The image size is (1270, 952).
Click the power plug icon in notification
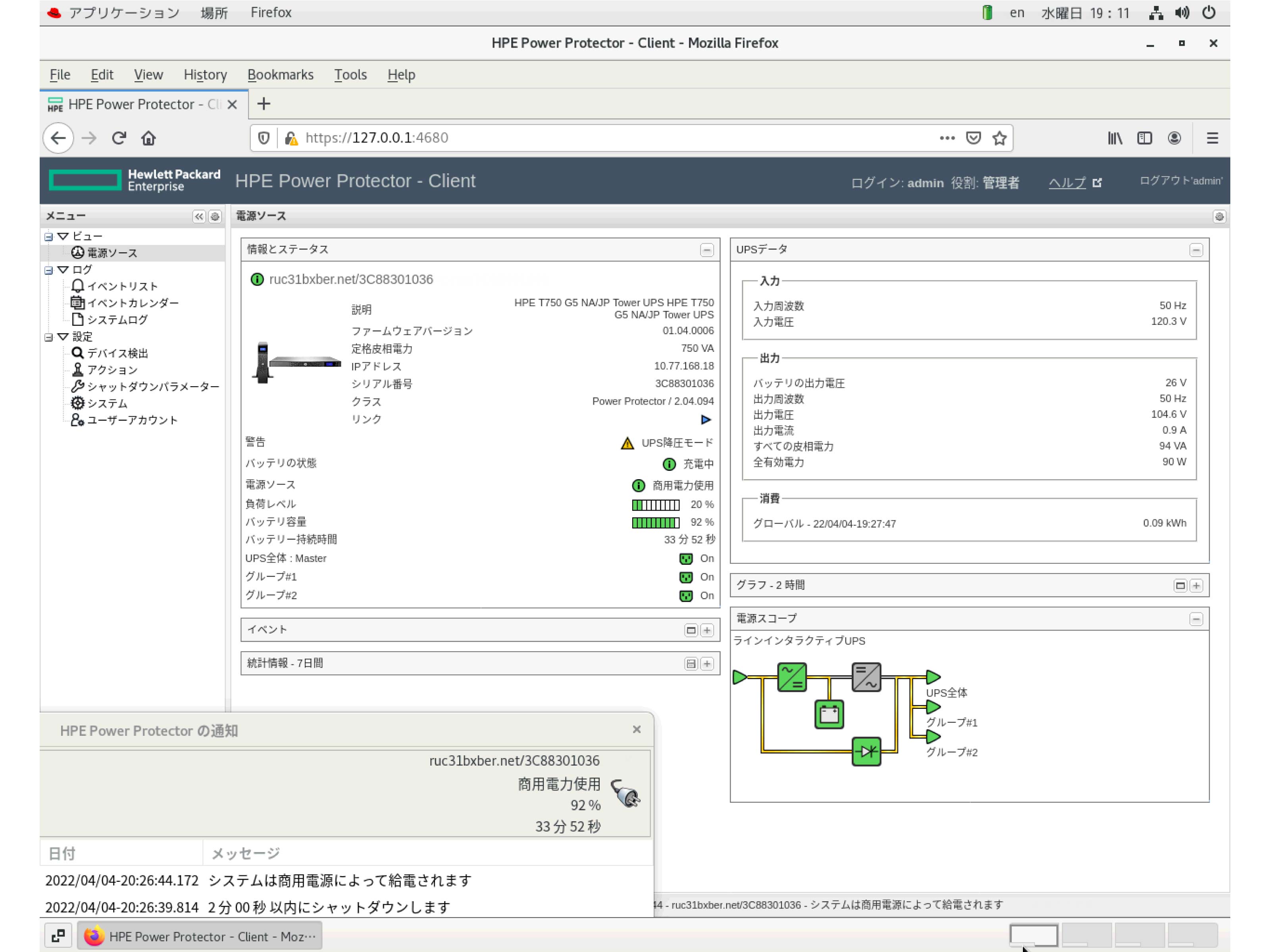[x=625, y=794]
